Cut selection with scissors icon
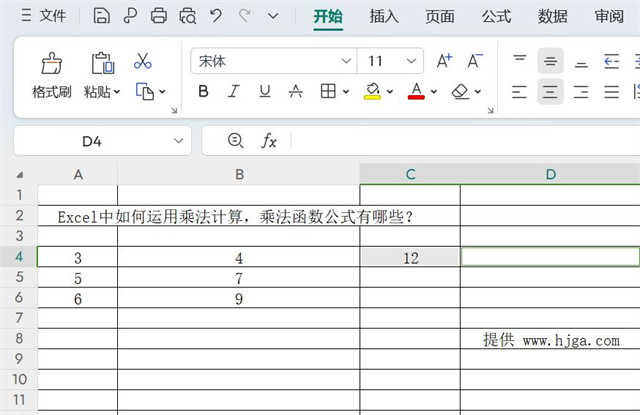640x415 pixels. (x=142, y=61)
